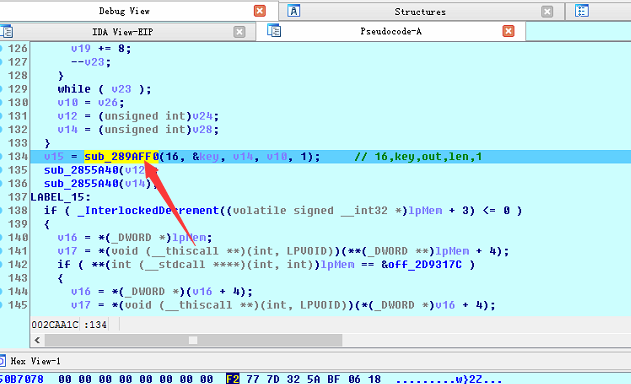Click the IDA View-EIP tab icon
Screen dimensions: 631x384
pyautogui.click(x=6, y=31)
